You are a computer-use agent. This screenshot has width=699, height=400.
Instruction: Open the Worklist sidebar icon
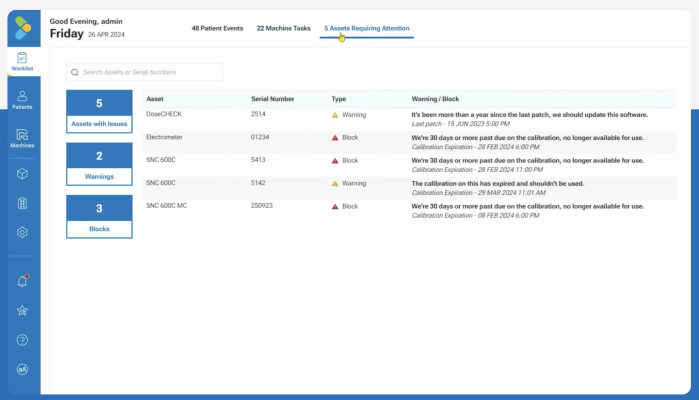click(22, 60)
